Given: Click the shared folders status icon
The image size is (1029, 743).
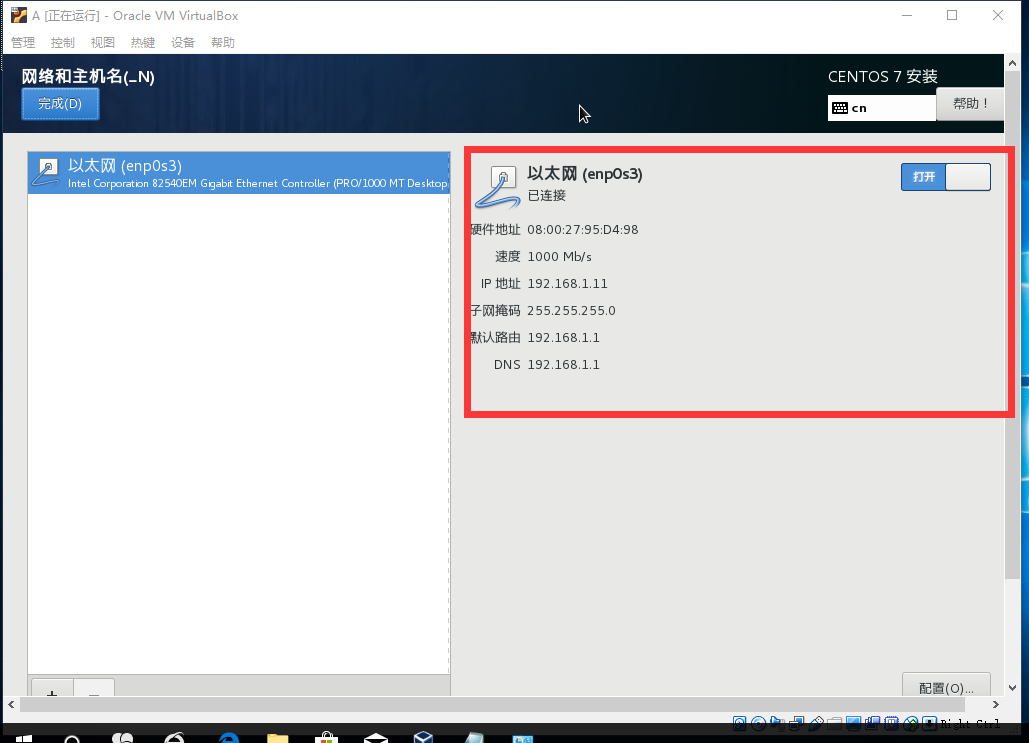Looking at the screenshot, I should pos(834,723).
